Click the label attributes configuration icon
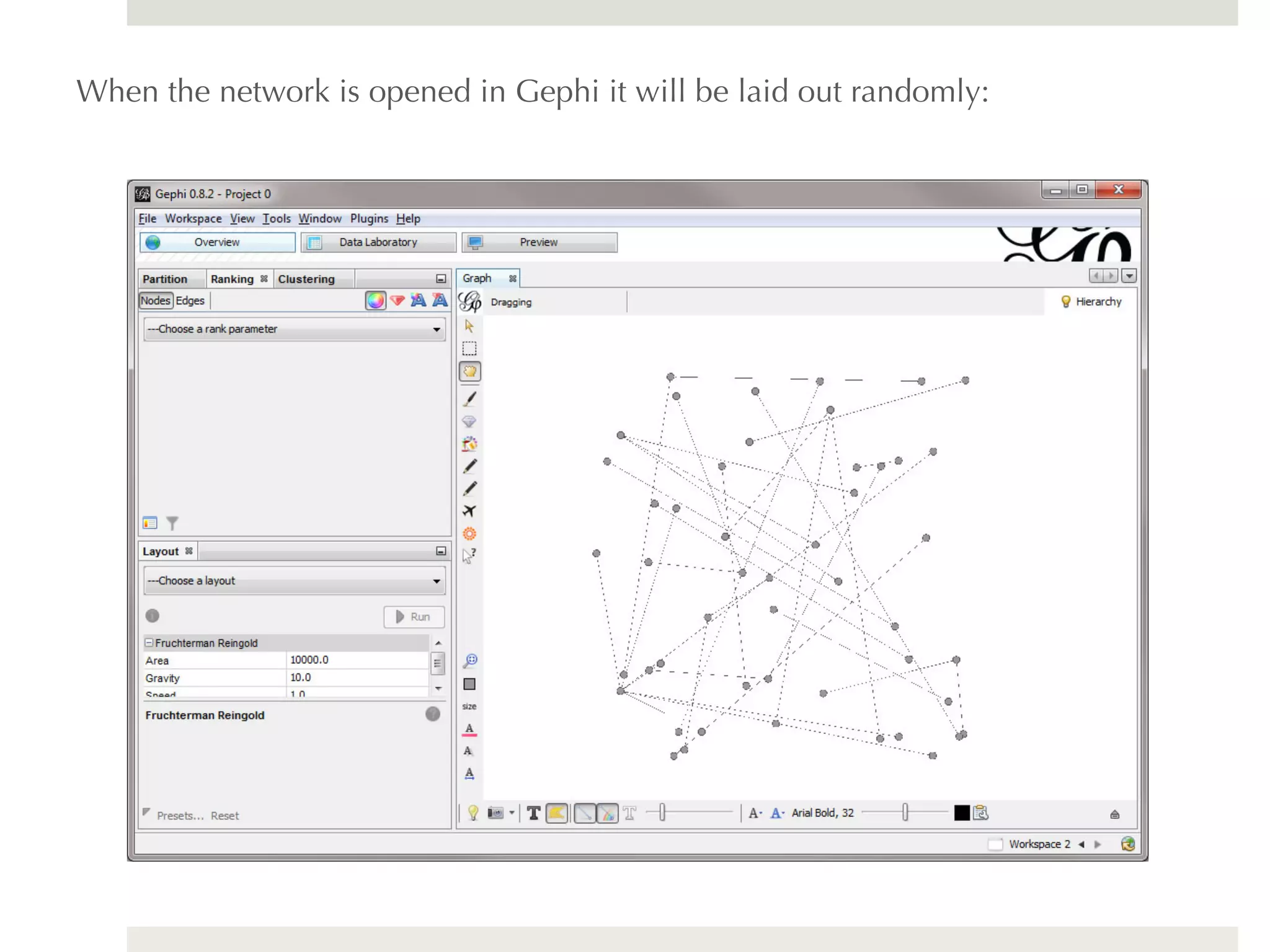 (x=981, y=813)
